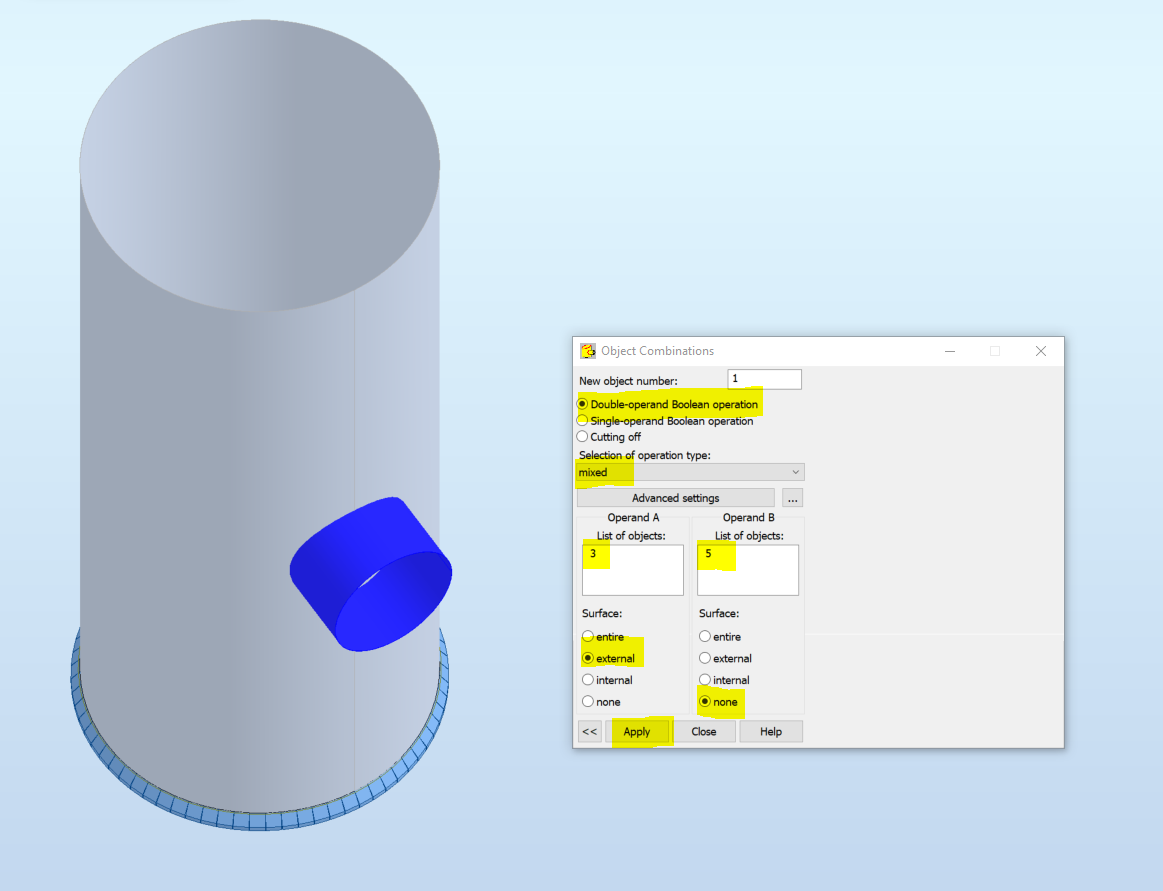Open the operation type dropdown showing mixed
The width and height of the screenshot is (1163, 891).
796,471
